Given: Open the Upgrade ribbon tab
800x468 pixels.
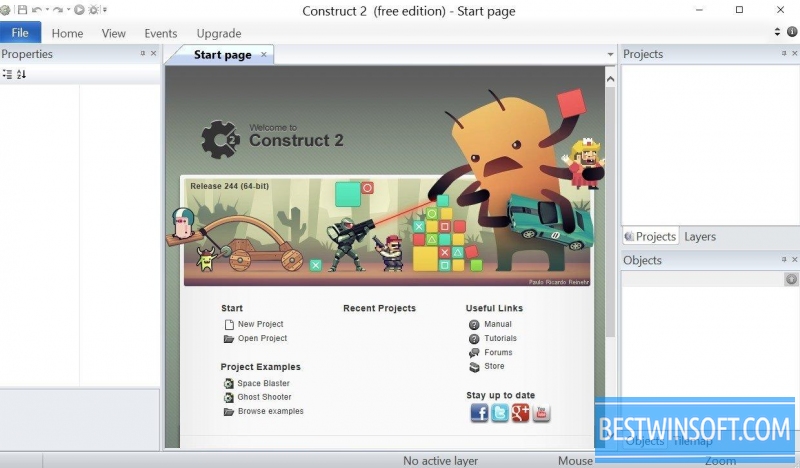Looking at the screenshot, I should click(x=219, y=33).
